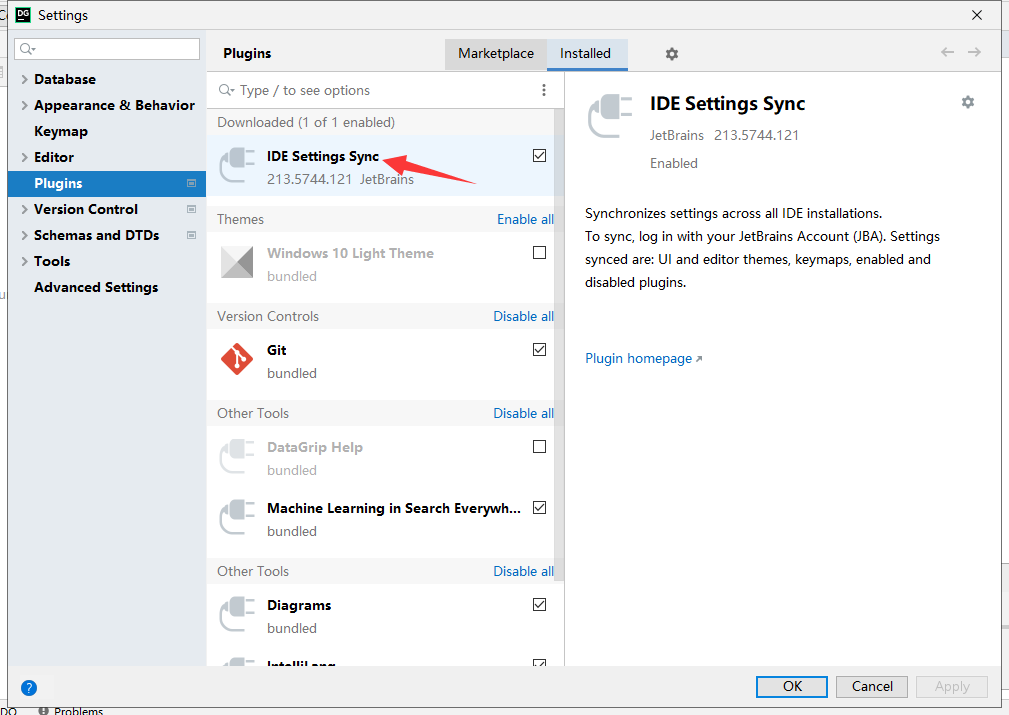
Task: Disable the Git plugin checkbox
Action: (539, 349)
